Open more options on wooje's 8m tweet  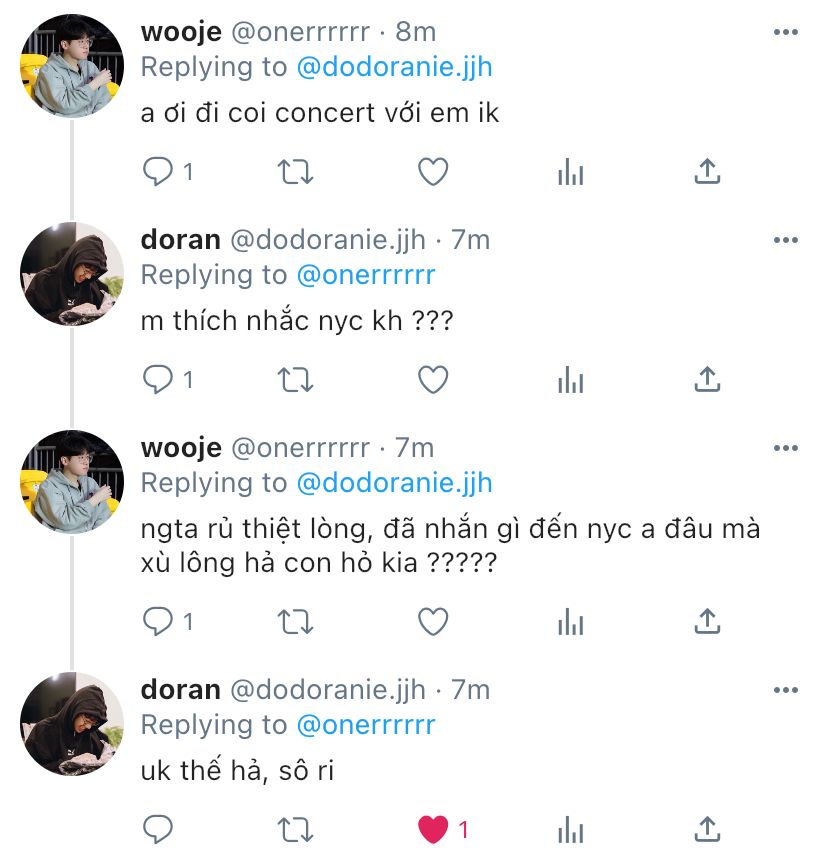click(x=785, y=32)
